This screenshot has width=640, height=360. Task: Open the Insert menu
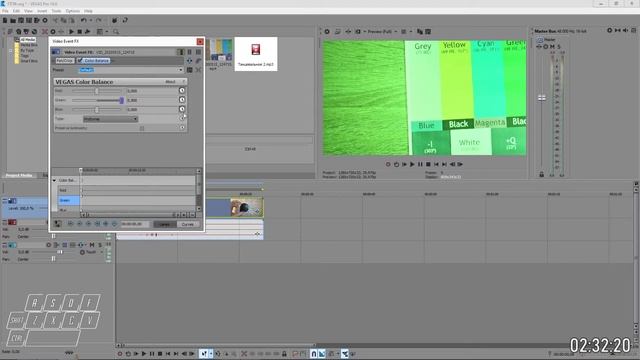[x=42, y=11]
